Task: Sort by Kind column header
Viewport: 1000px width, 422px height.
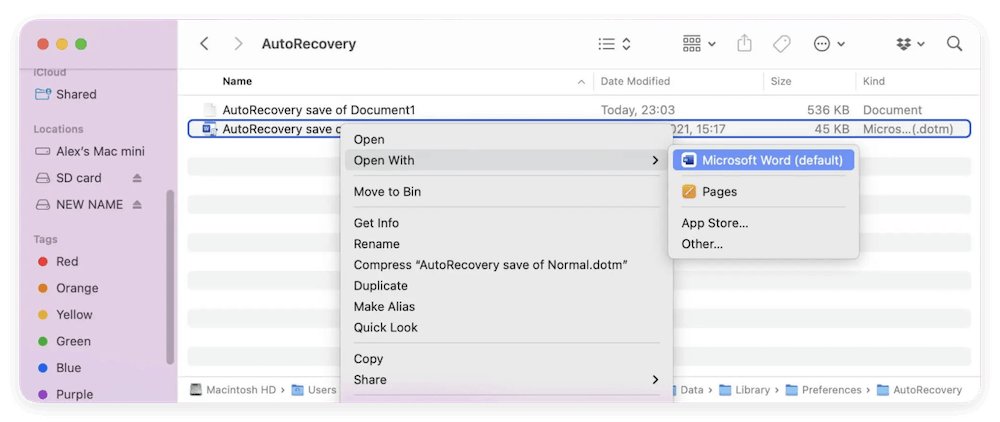Action: tap(874, 82)
